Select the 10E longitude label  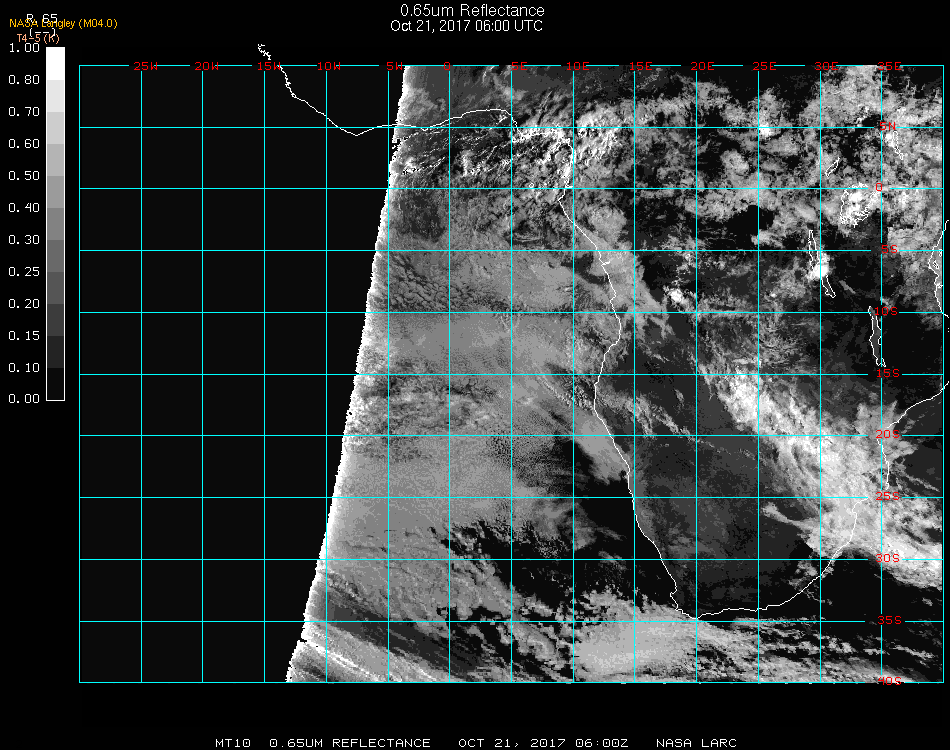(x=579, y=67)
